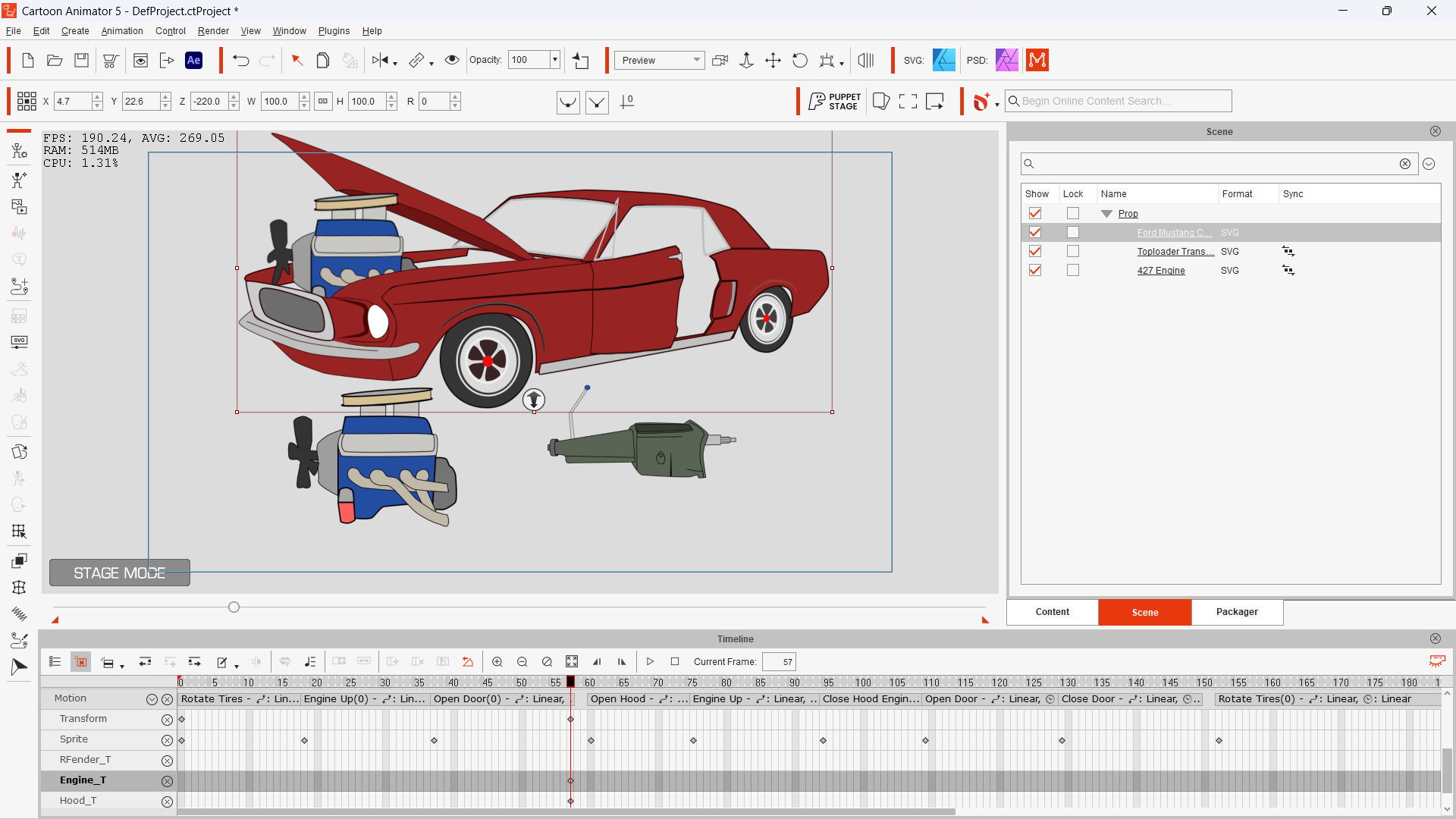Close the Scene panel

(1436, 131)
